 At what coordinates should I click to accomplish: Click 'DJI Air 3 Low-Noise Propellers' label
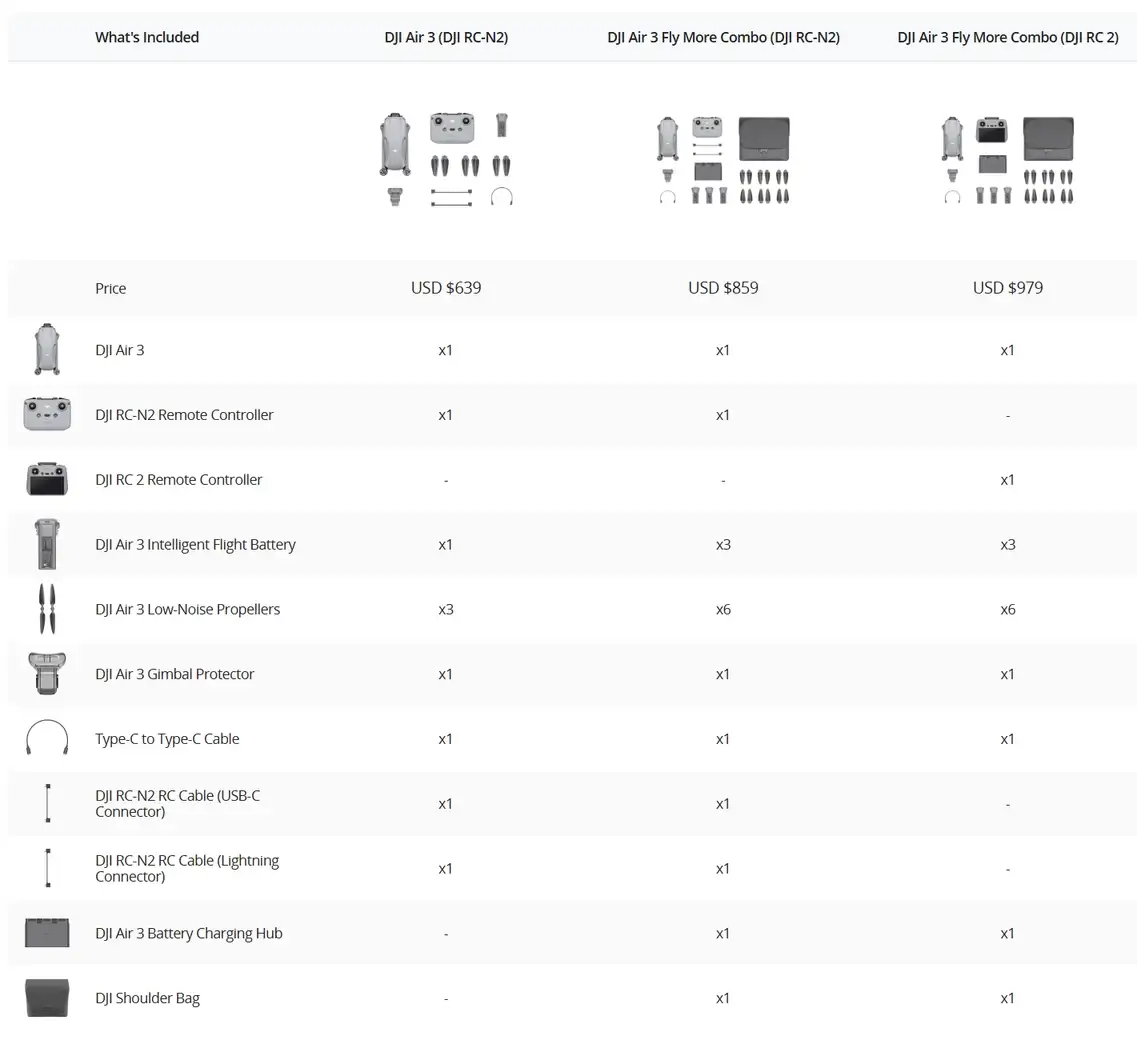click(187, 609)
